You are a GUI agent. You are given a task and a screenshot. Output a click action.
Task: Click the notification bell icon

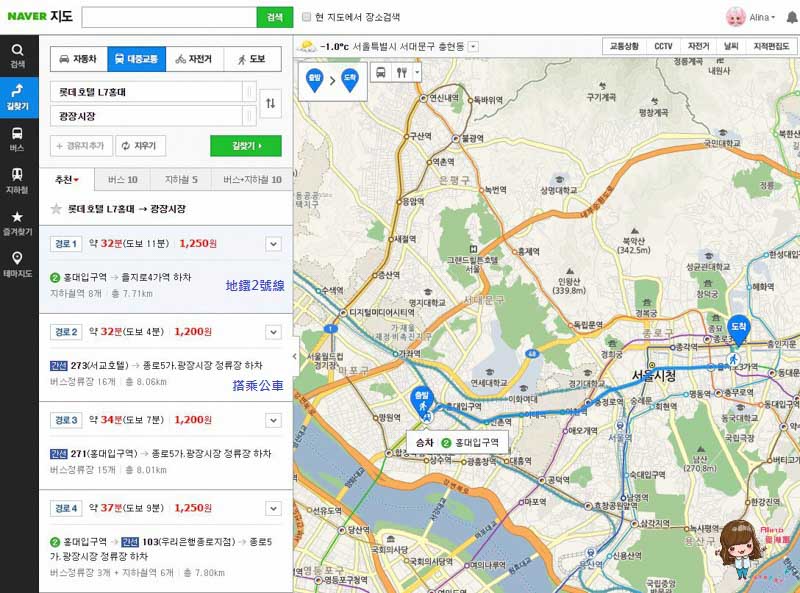click(x=791, y=17)
